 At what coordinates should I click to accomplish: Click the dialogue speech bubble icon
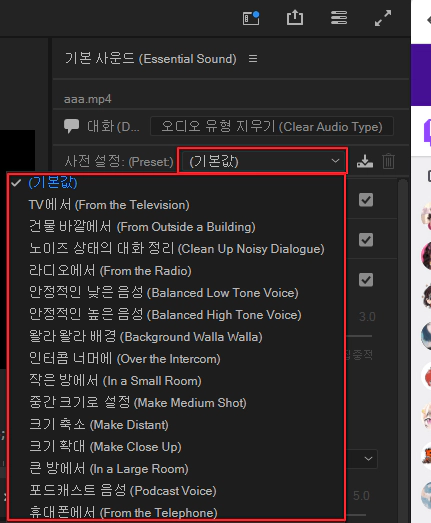pos(71,126)
